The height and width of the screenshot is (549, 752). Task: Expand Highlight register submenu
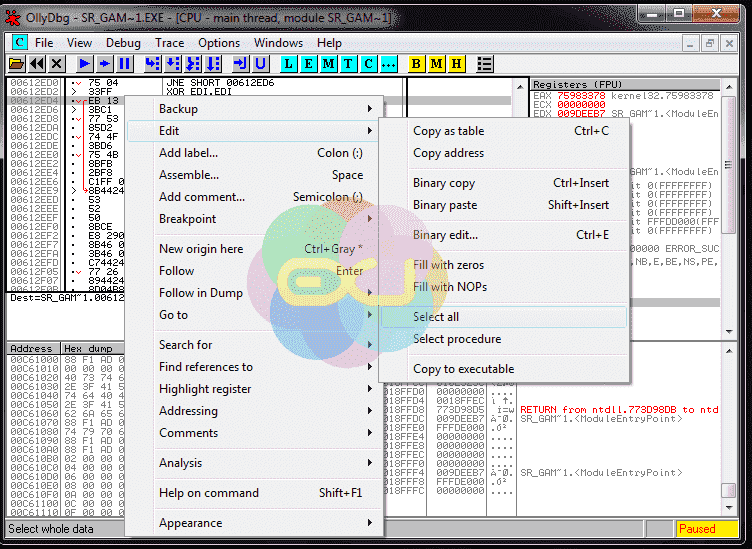tap(255, 389)
